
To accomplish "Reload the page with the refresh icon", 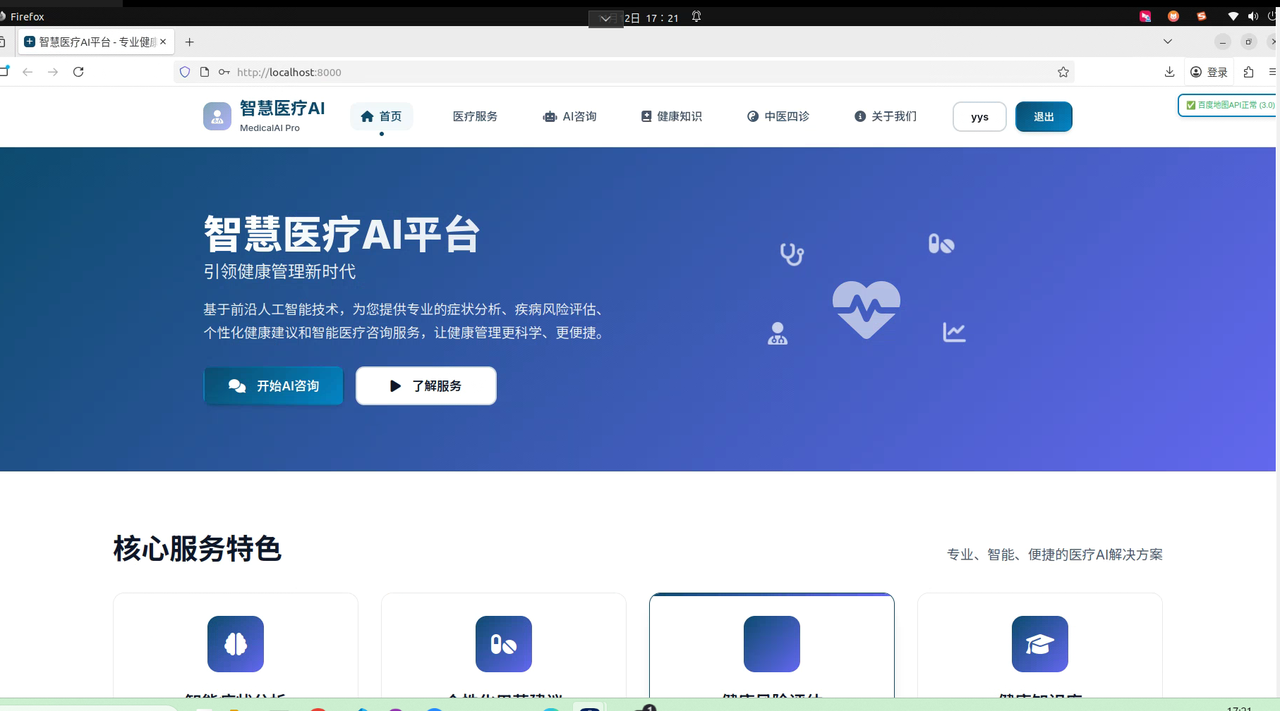I will [x=78, y=72].
